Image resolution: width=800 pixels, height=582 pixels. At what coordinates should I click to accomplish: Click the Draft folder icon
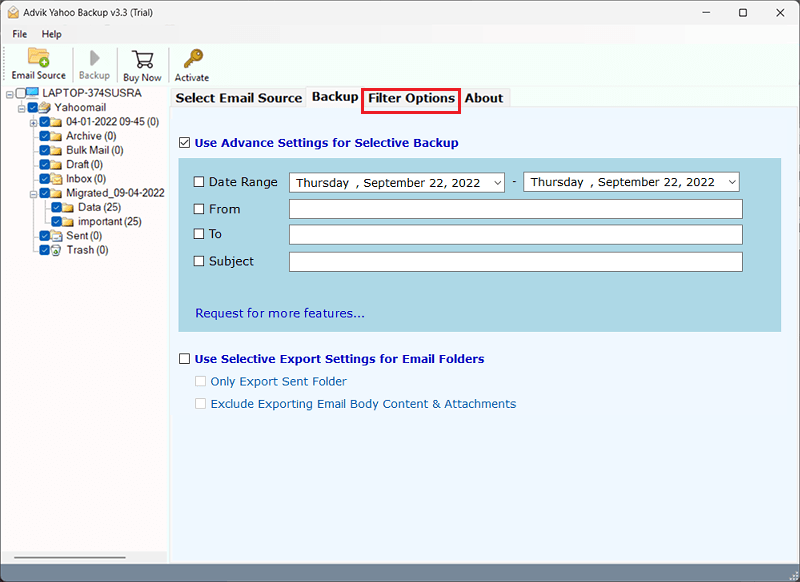[x=56, y=165]
